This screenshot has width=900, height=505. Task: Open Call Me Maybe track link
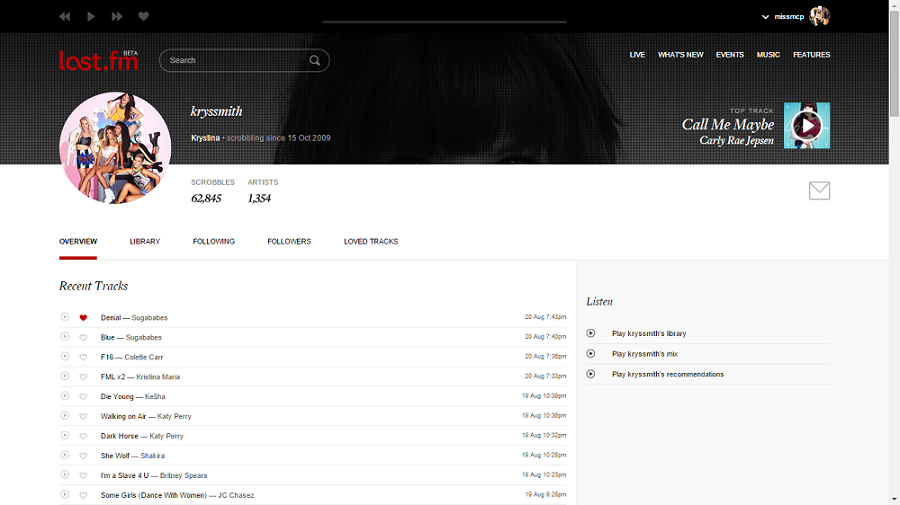[x=728, y=124]
